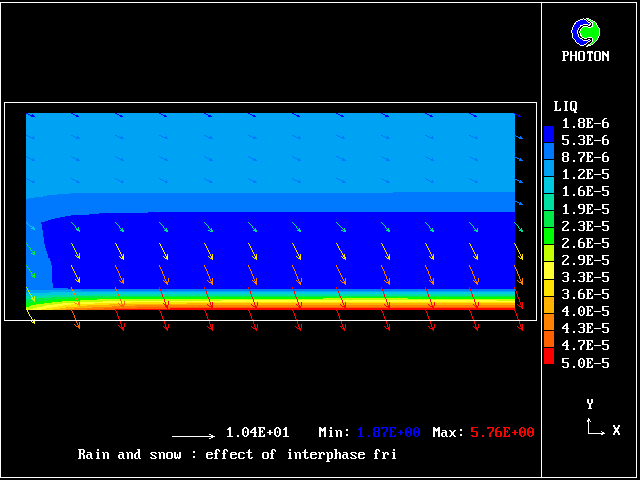Select the 1.2E-5 legend value label
Screen dimensions: 640x480
(585, 174)
